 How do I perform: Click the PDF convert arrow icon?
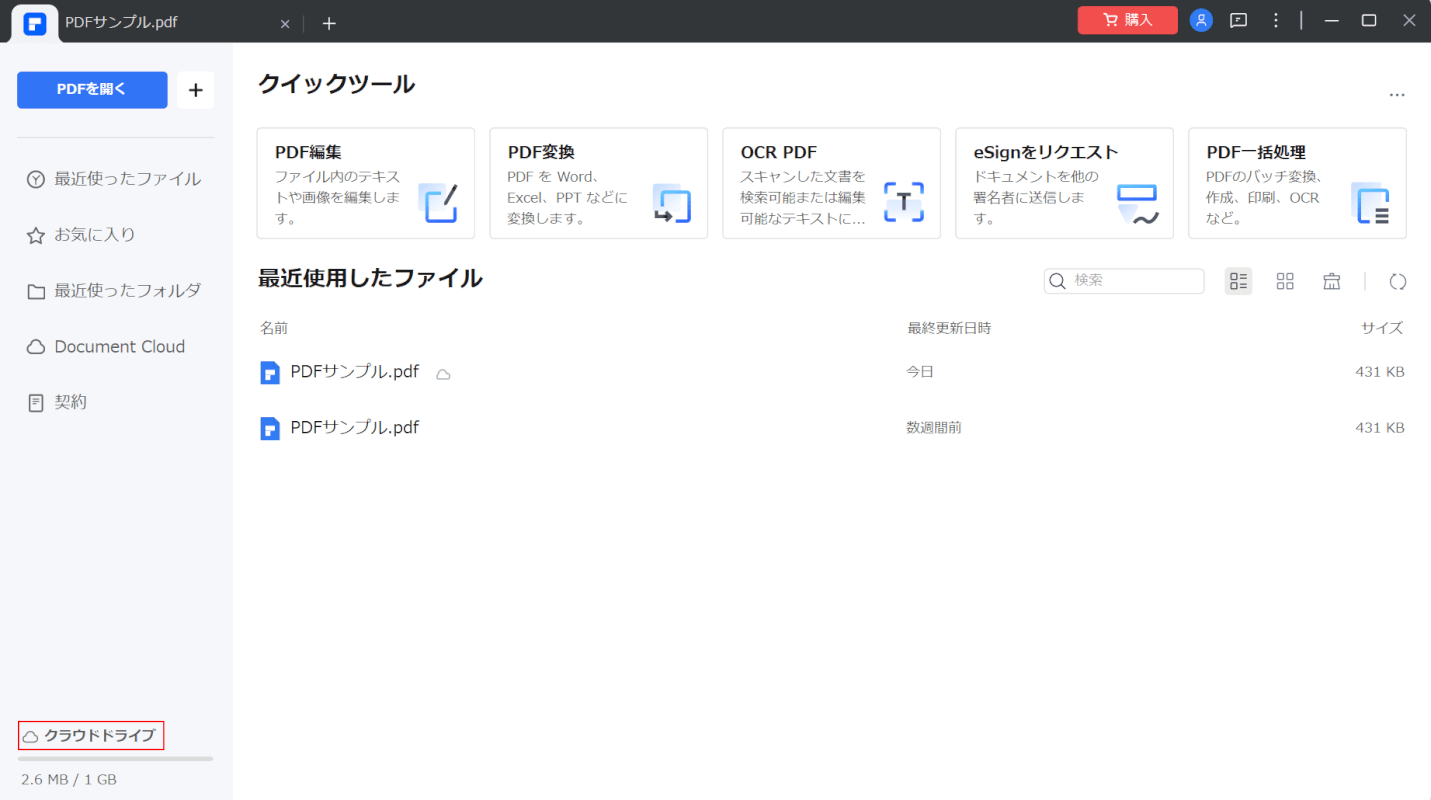671,203
